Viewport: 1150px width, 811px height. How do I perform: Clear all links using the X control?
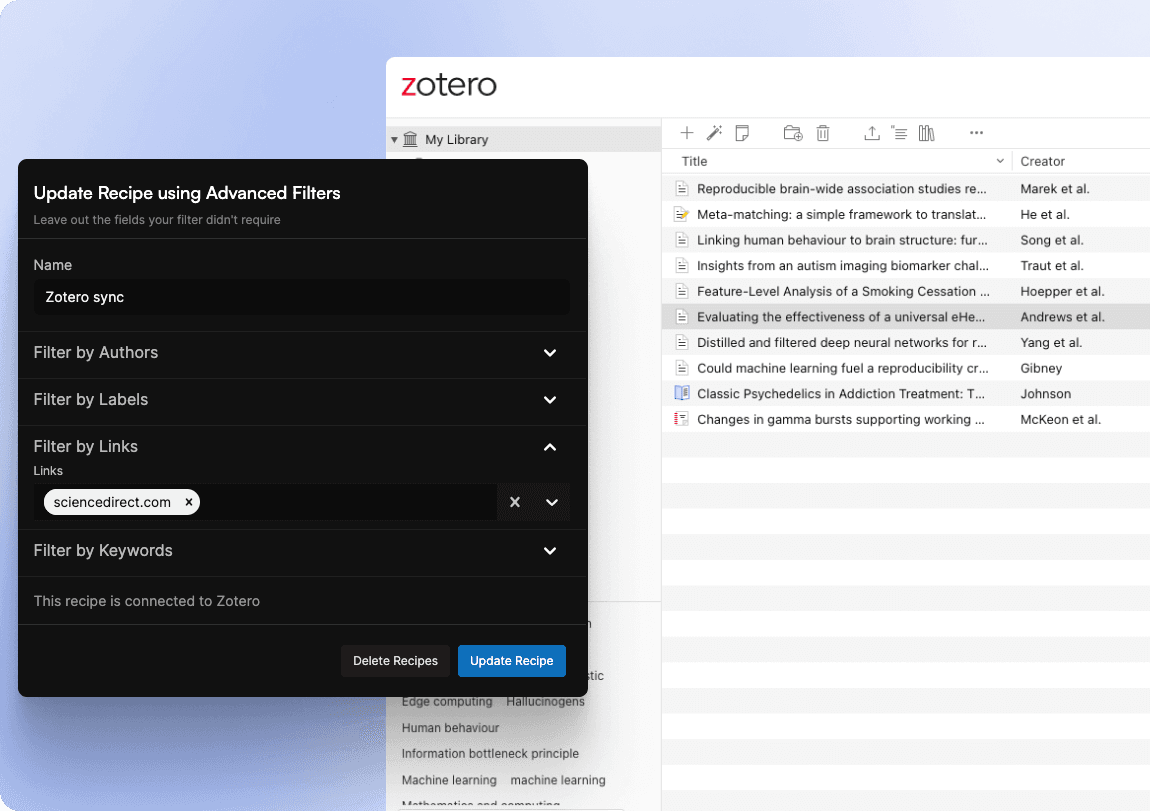click(515, 502)
